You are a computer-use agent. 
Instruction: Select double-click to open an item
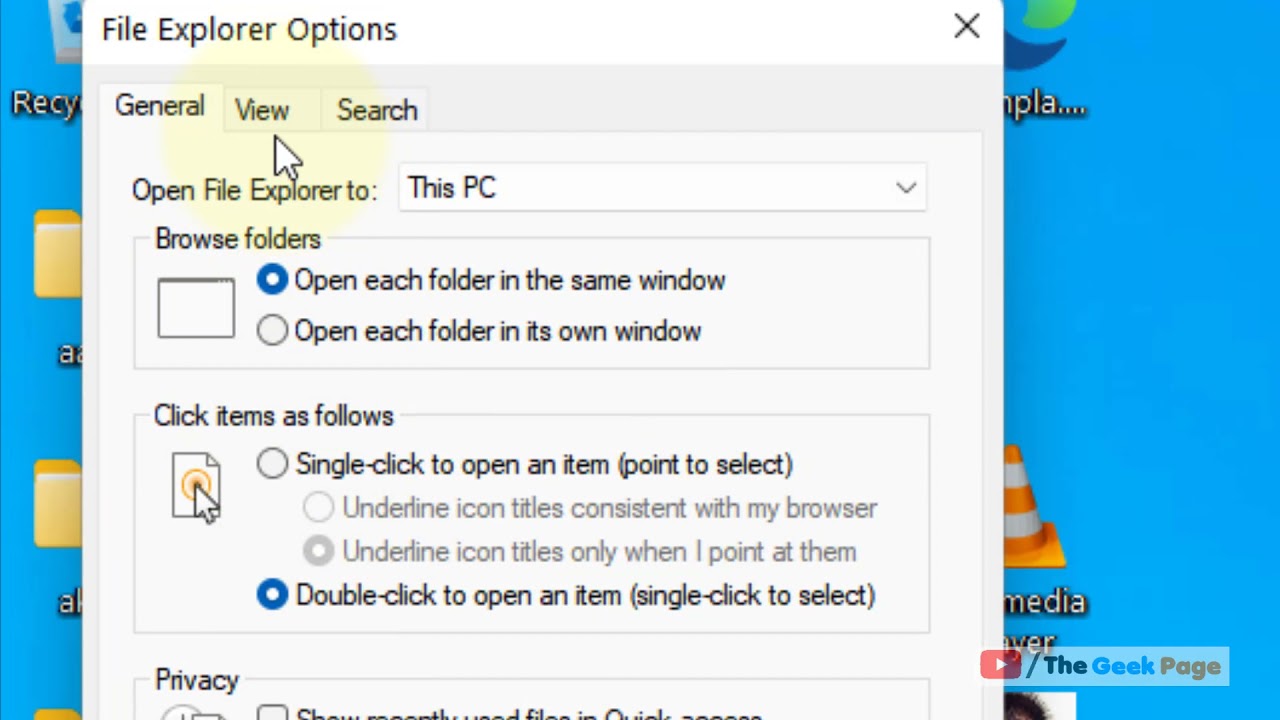coord(272,595)
